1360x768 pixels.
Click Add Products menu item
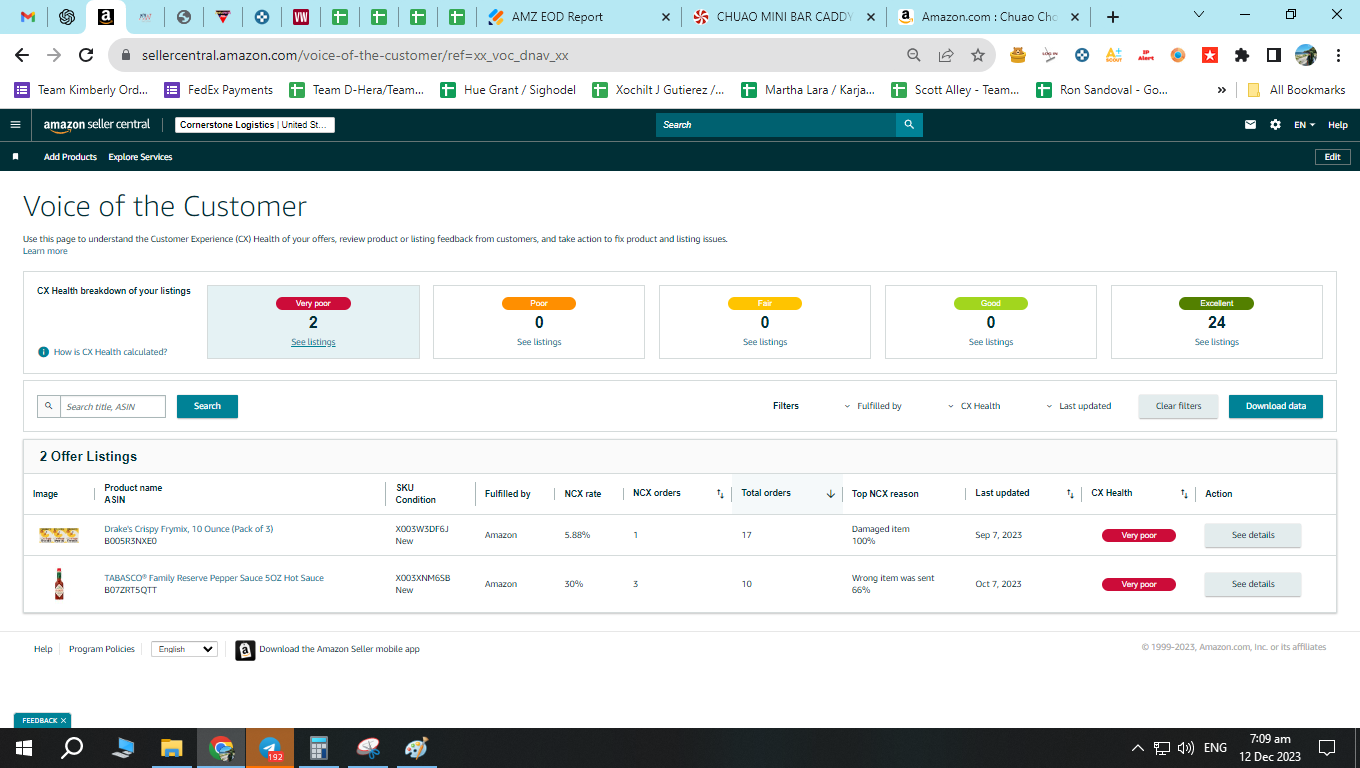pos(70,157)
